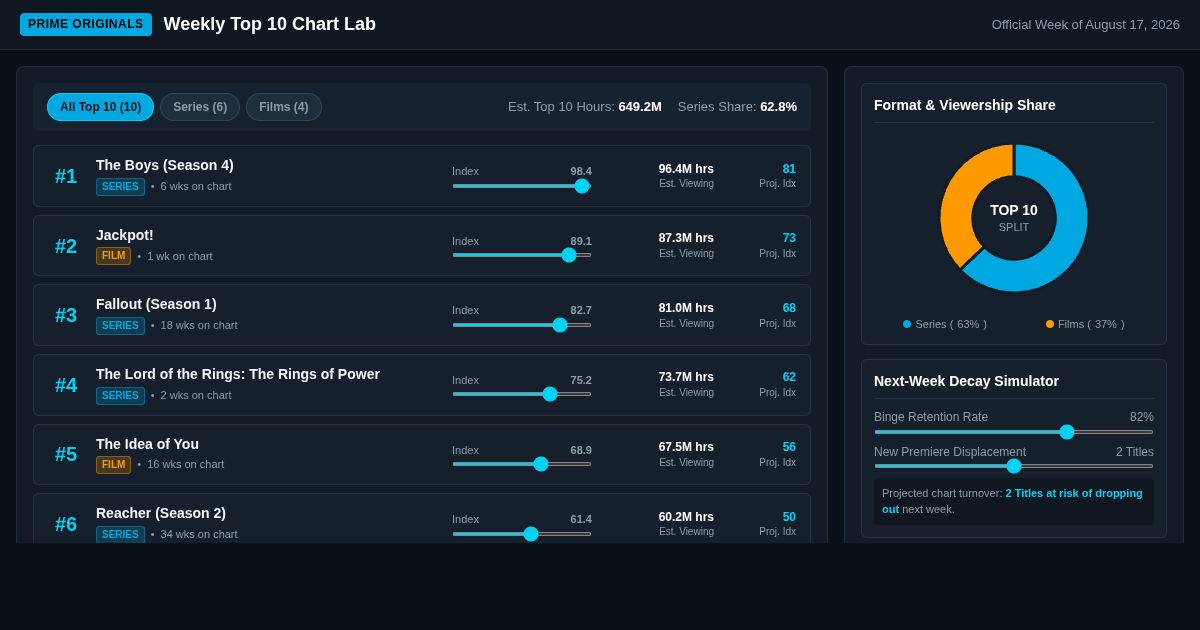Screen dimensions: 1200x630
Task: Click the #4 rank number
Action: (66, 385)
